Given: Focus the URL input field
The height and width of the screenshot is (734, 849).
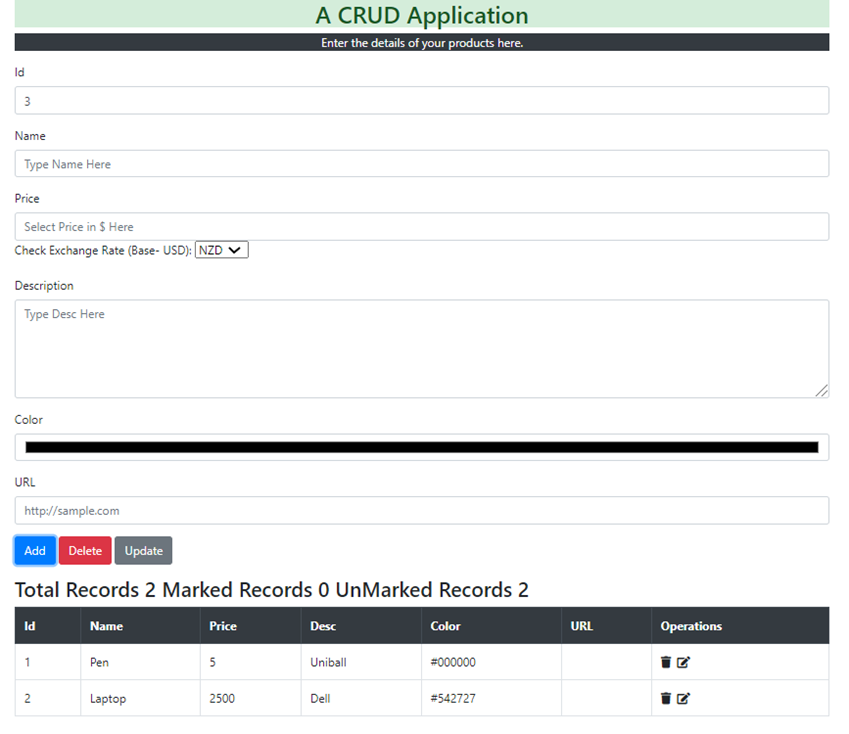Looking at the screenshot, I should tap(421, 510).
